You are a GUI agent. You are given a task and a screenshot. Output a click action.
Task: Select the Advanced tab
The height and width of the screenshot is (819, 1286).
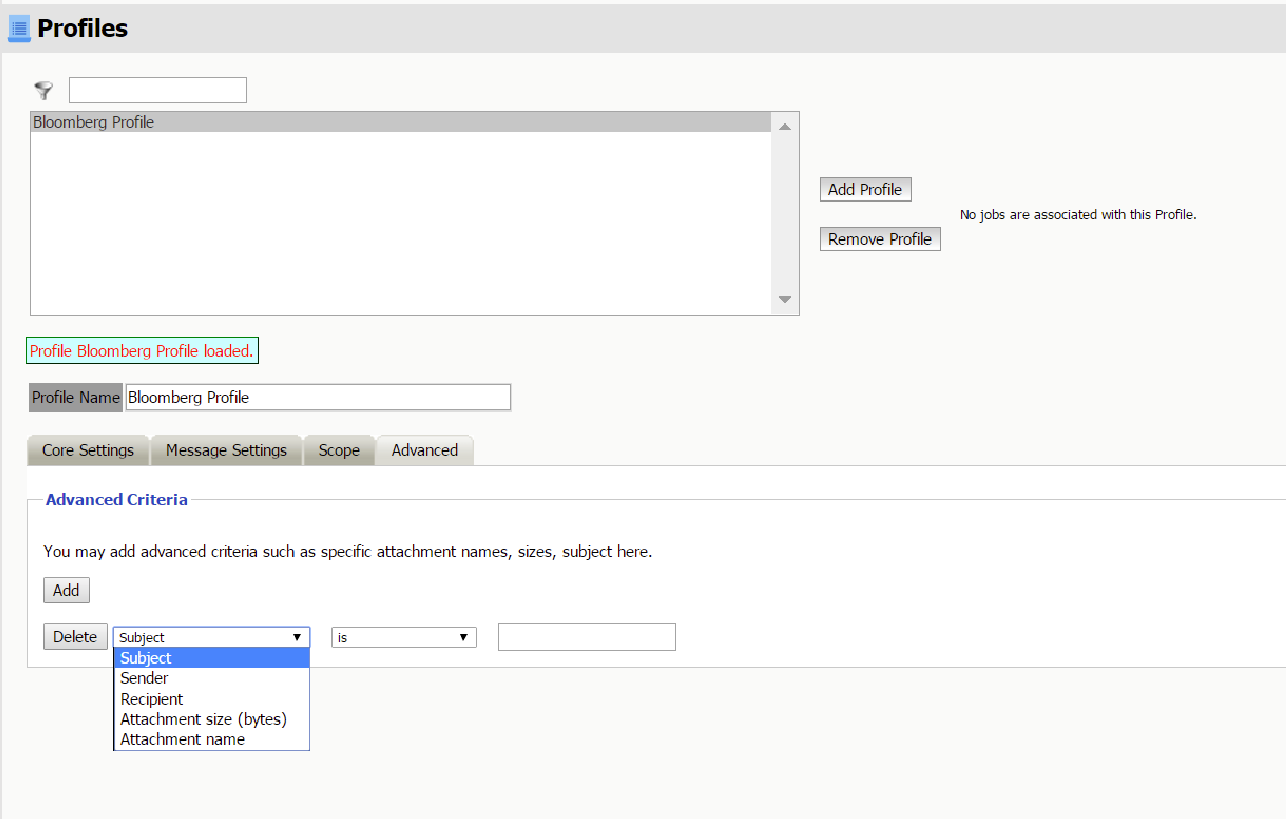coord(425,450)
